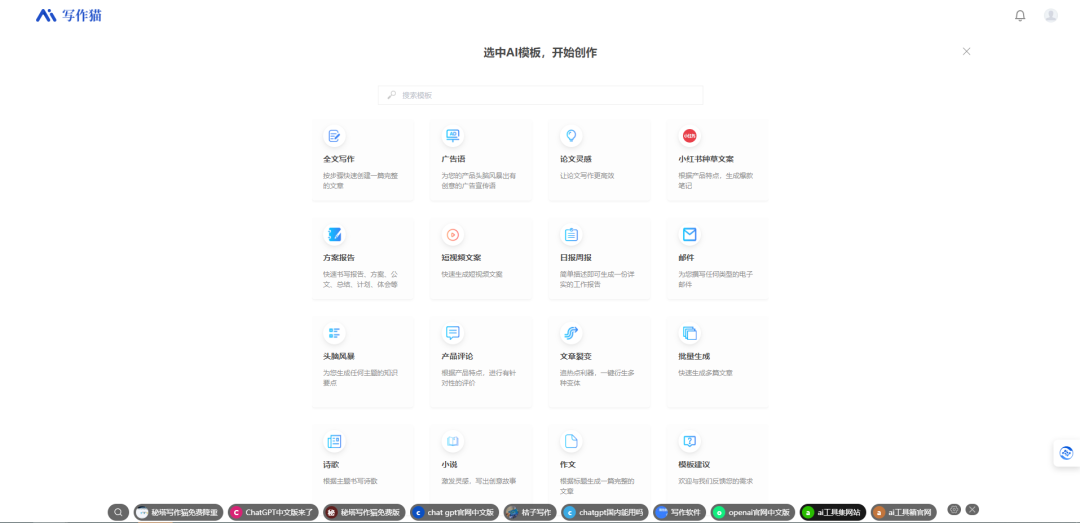Select the 全文写作 template title
1080x523 pixels.
point(339,158)
